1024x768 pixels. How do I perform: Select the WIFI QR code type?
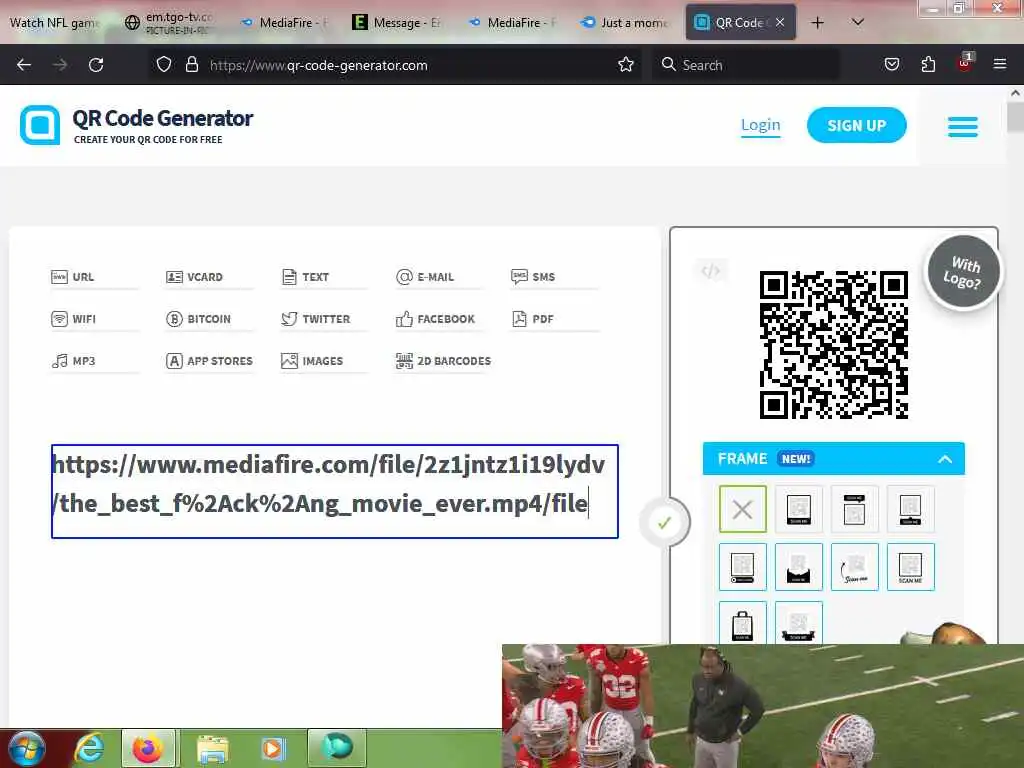tap(73, 319)
